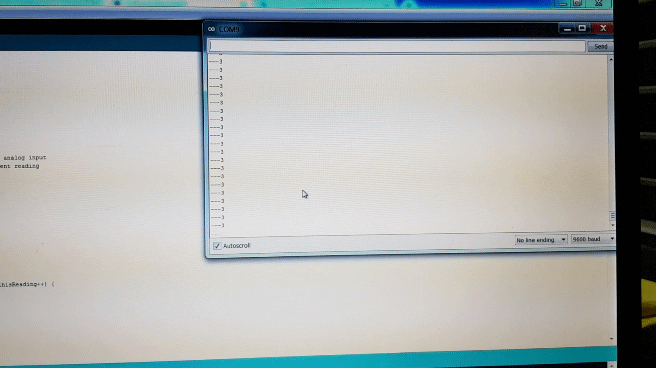The image size is (656, 368).
Task: Disable the Autoscroll checkbox
Action: click(217, 245)
